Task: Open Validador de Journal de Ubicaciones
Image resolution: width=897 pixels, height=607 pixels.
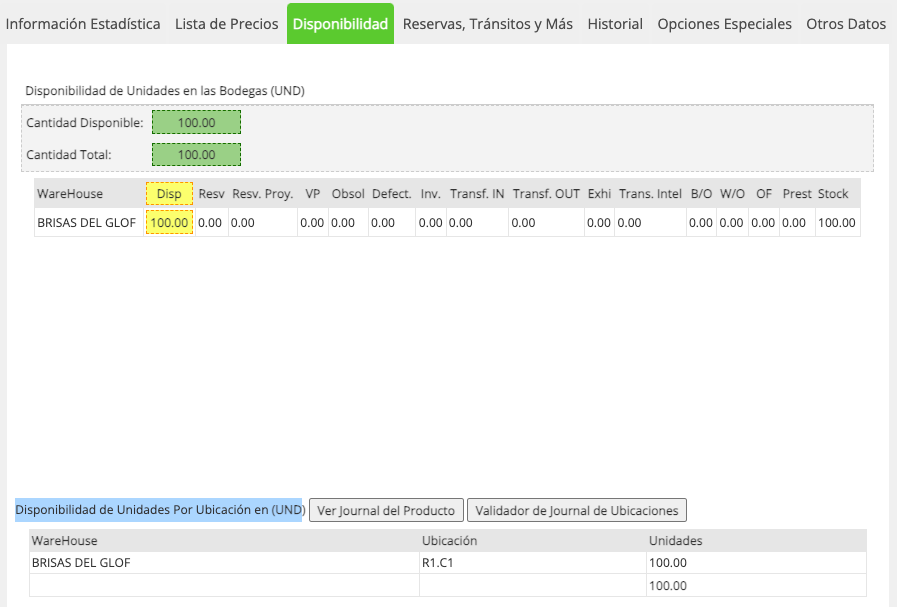Action: coord(577,510)
